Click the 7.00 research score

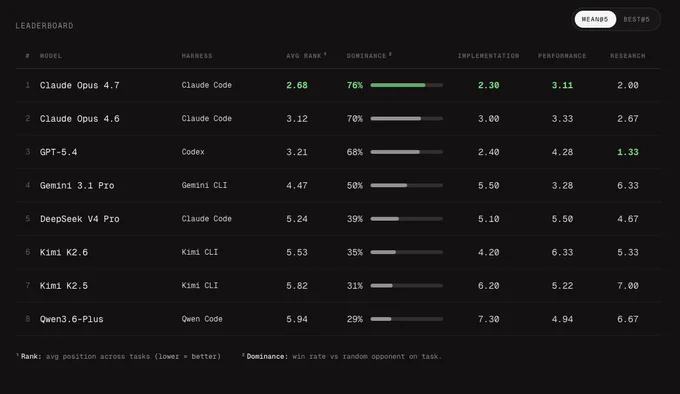[x=628, y=286]
